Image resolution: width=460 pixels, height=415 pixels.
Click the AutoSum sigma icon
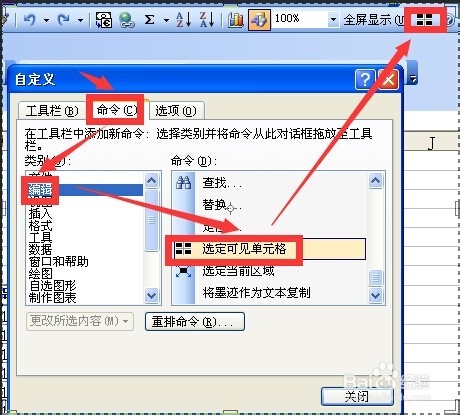[150, 20]
